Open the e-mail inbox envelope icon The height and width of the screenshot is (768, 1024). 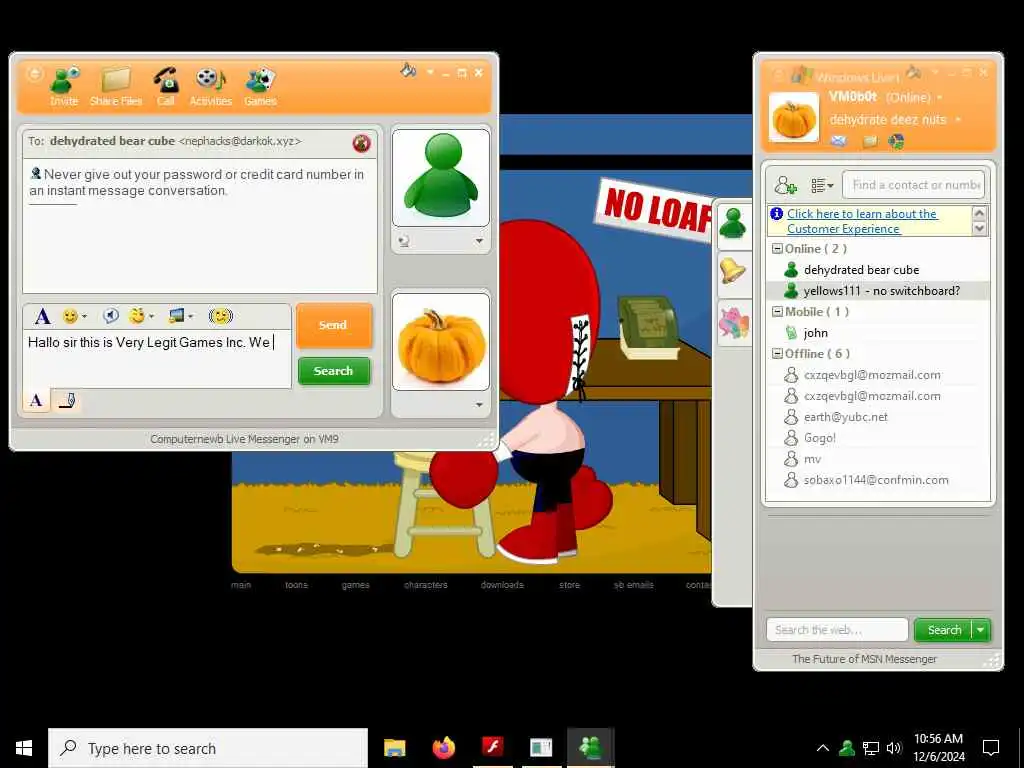click(x=839, y=140)
